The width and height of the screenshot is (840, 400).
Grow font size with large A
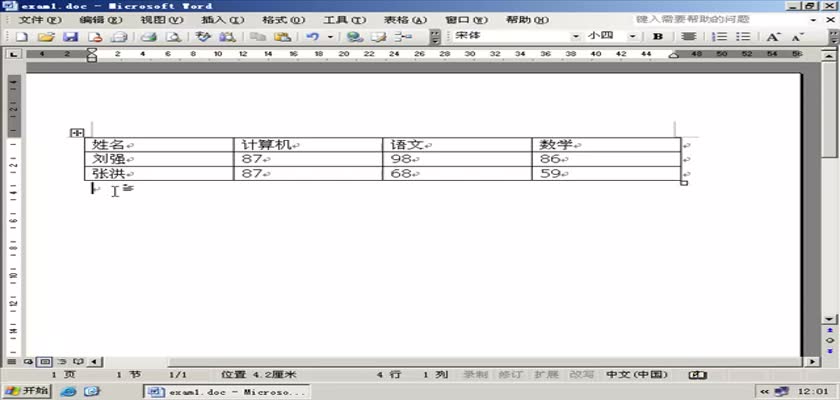772,36
